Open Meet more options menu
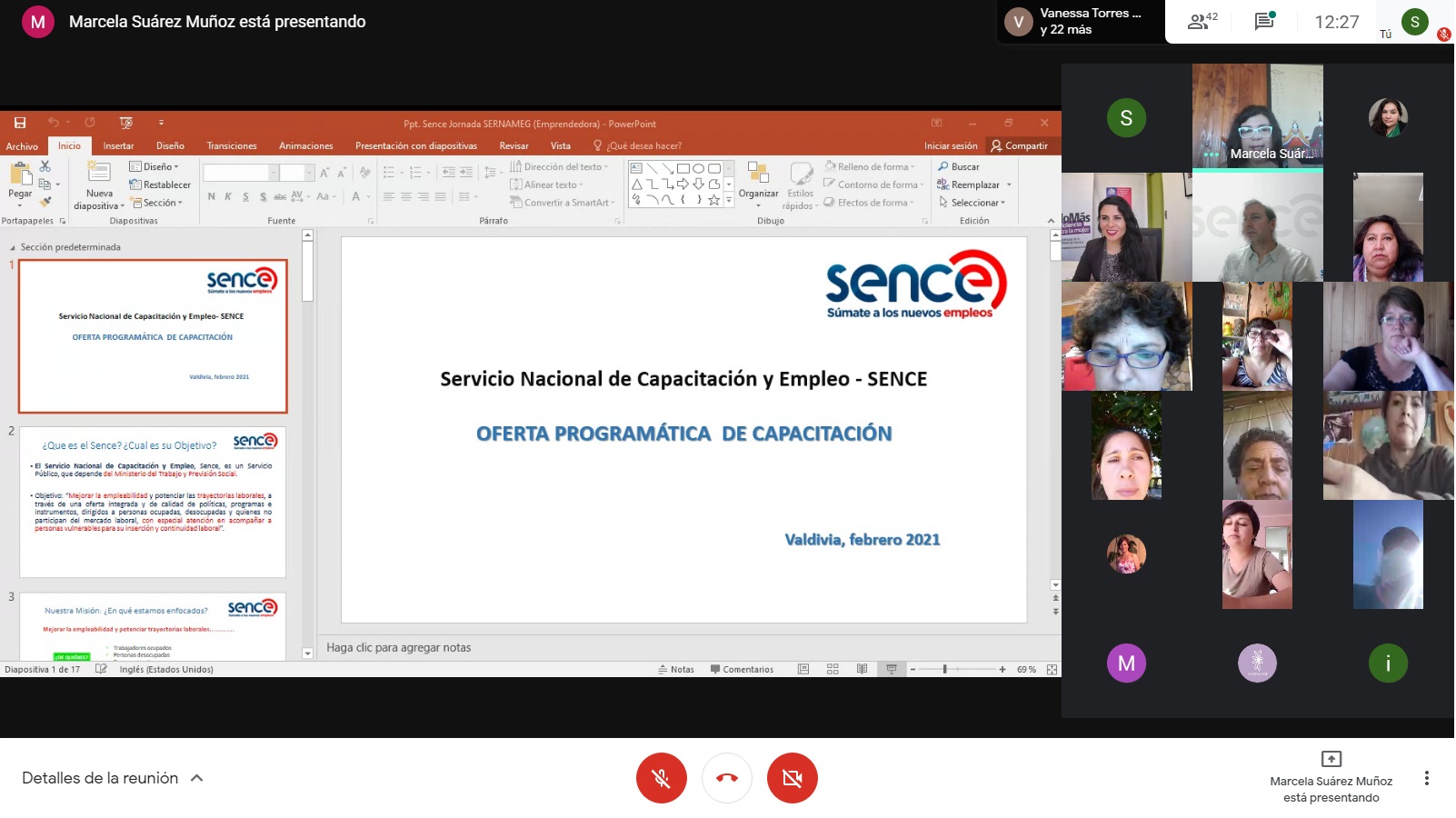Screen dimensions: 1456x818 [x=1426, y=778]
